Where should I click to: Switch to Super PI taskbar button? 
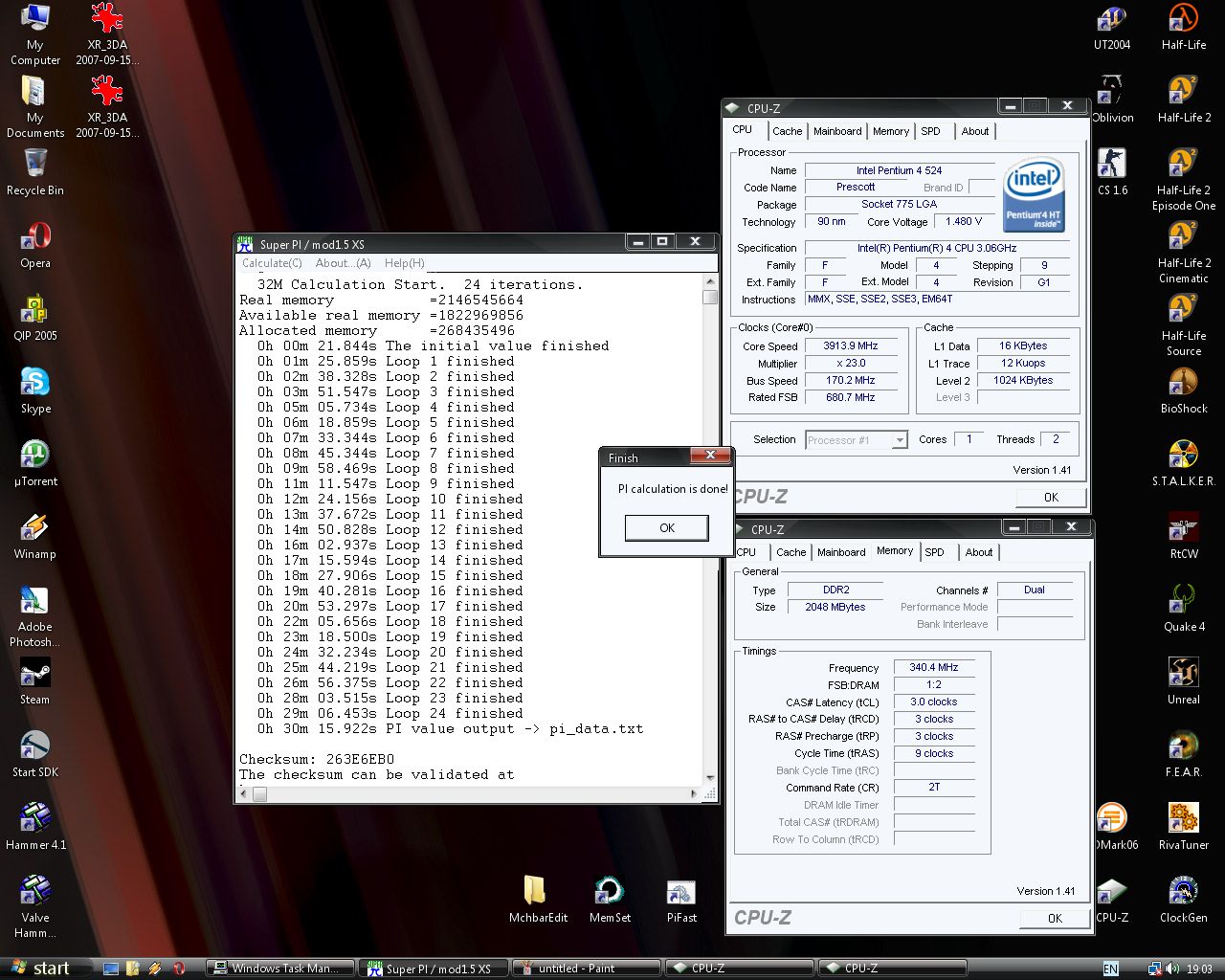coord(434,969)
